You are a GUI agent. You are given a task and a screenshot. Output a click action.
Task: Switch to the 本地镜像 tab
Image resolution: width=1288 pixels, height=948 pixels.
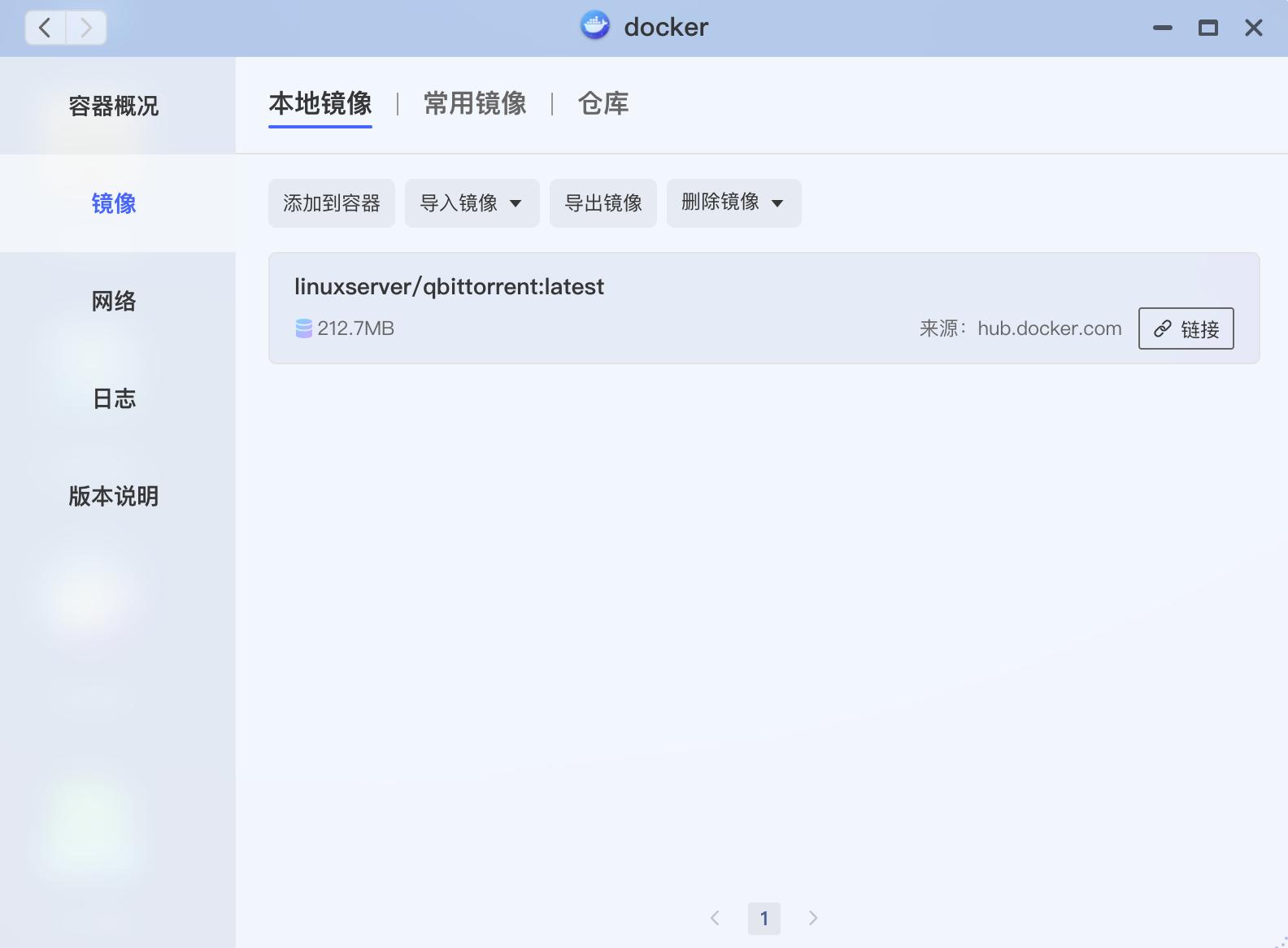320,104
